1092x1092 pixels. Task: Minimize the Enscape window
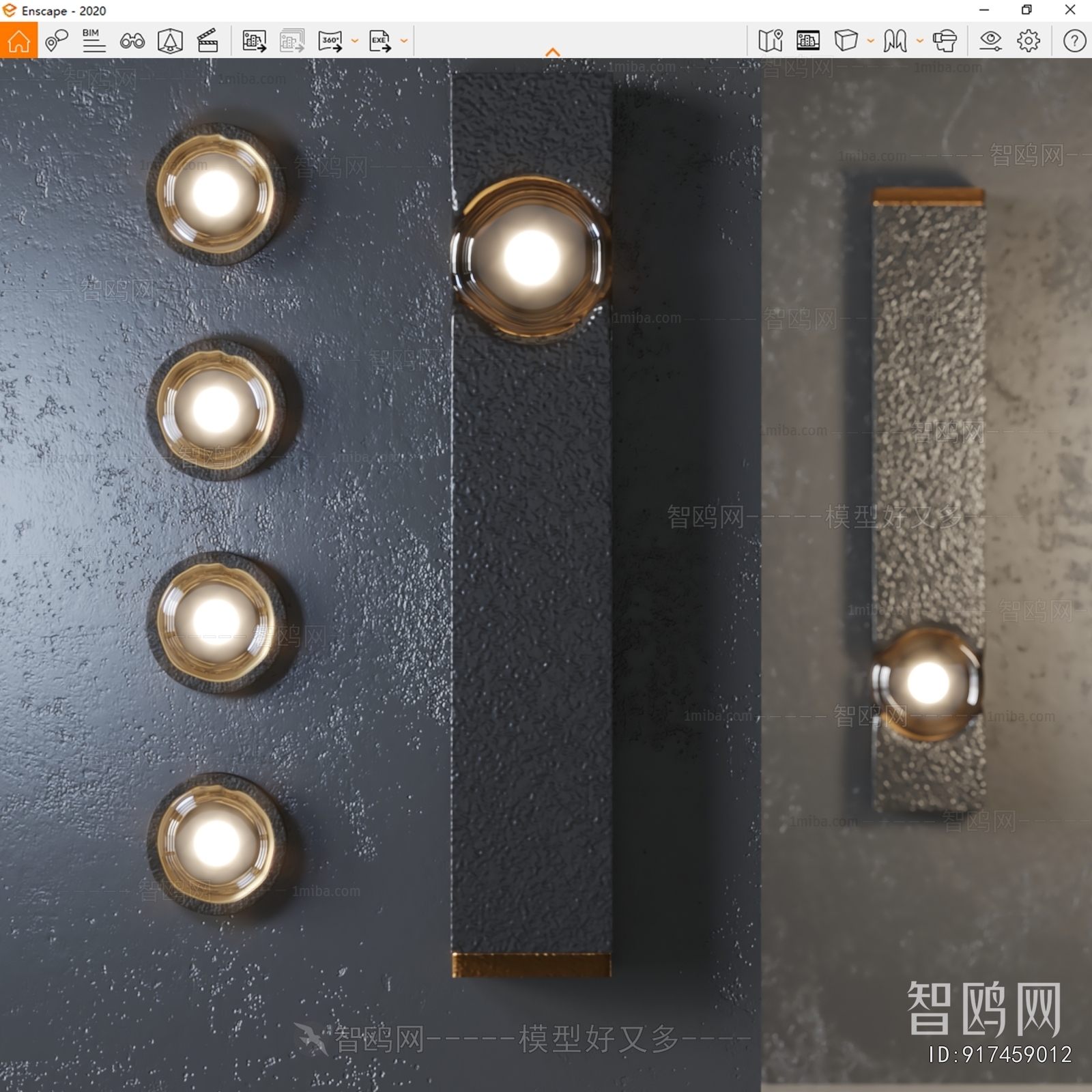[x=984, y=10]
